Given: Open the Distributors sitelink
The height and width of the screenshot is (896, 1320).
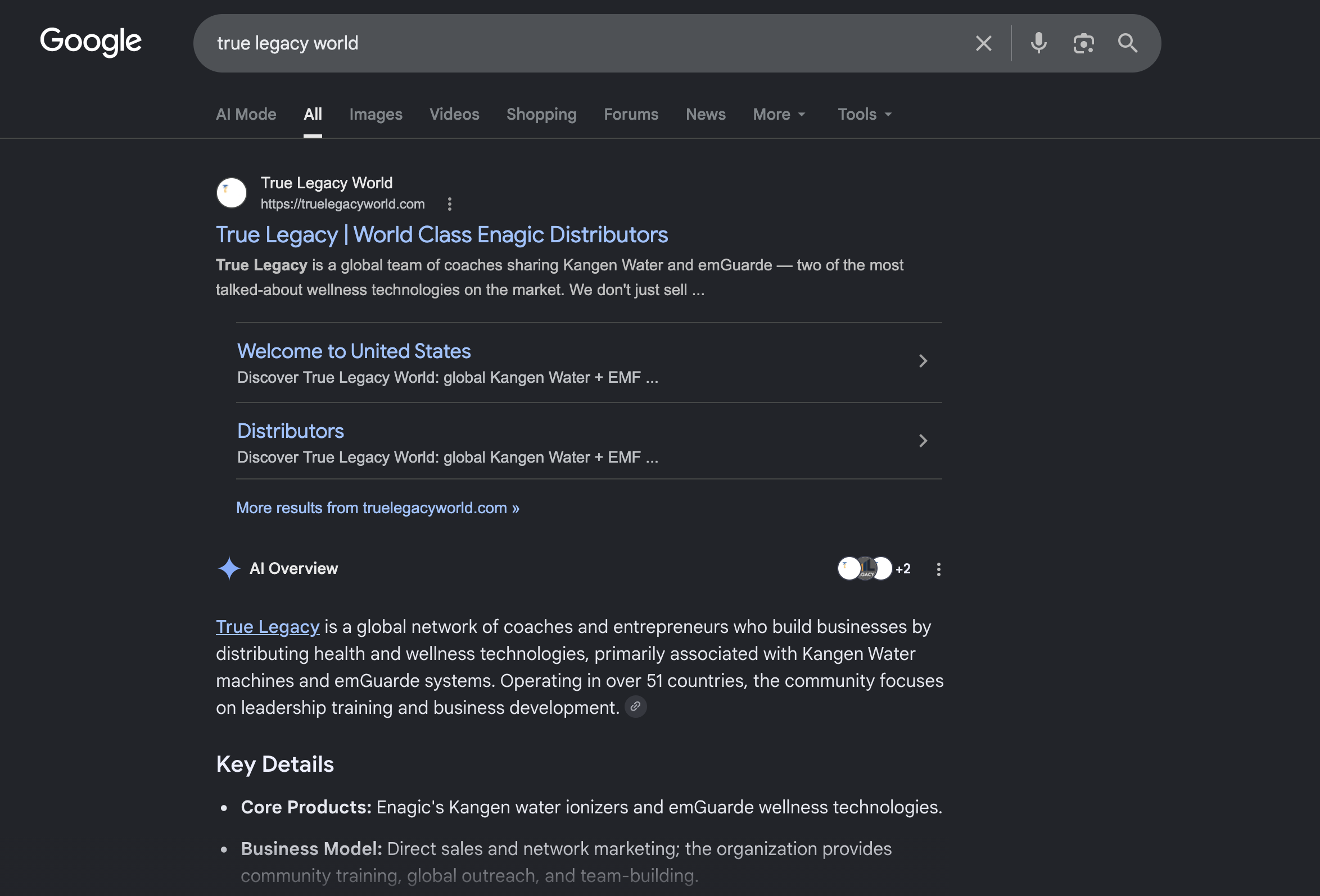Looking at the screenshot, I should tap(290, 431).
